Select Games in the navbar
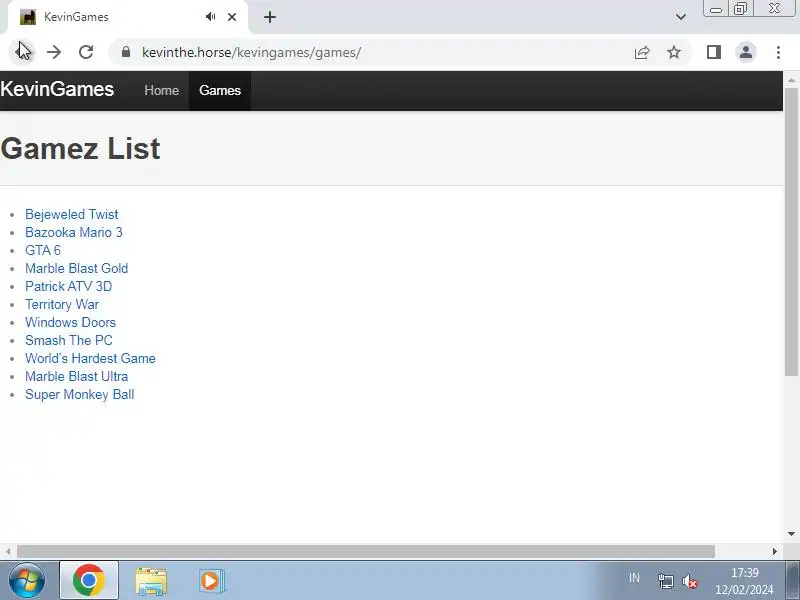Viewport: 800px width, 600px height. 220,90
